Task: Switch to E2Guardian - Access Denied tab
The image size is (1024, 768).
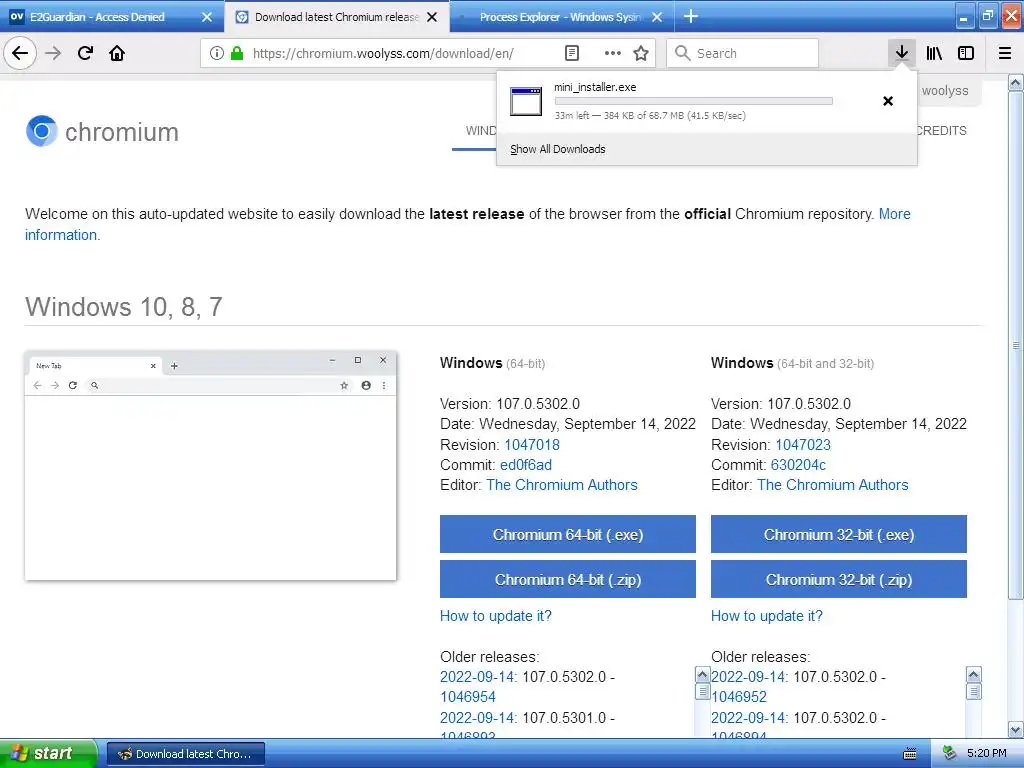Action: tap(111, 17)
